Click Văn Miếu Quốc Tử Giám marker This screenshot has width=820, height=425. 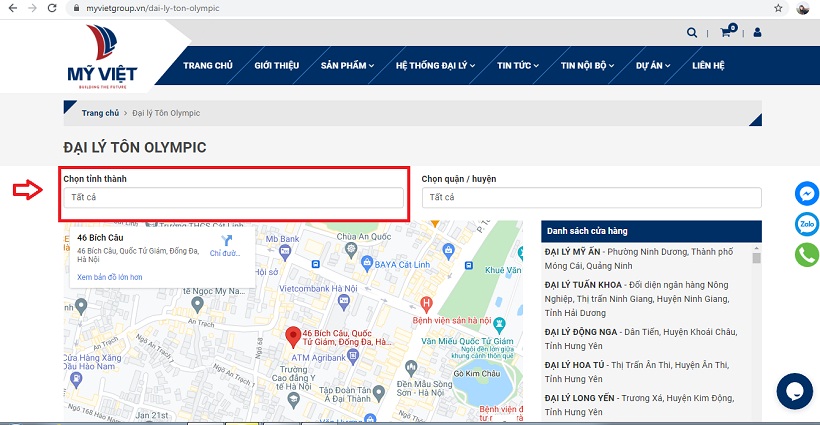pyautogui.click(x=499, y=324)
